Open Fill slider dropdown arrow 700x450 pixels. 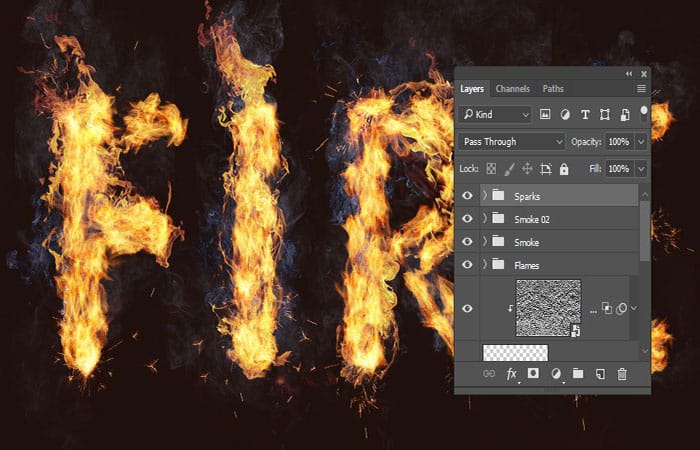click(641, 169)
